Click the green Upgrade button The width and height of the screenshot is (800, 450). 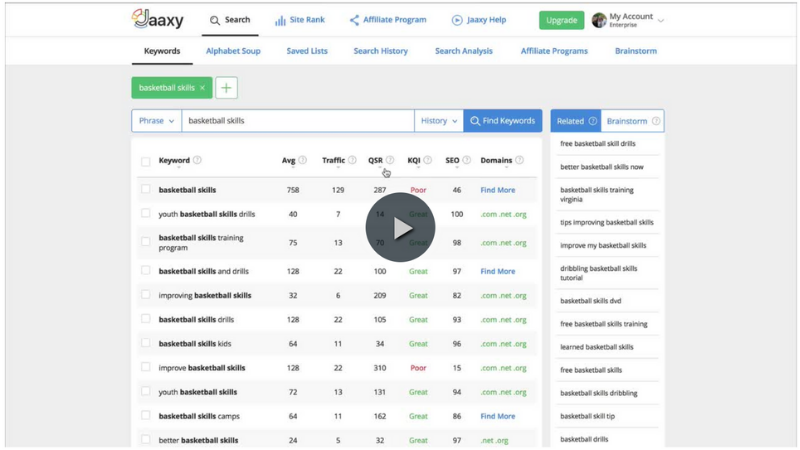point(561,20)
